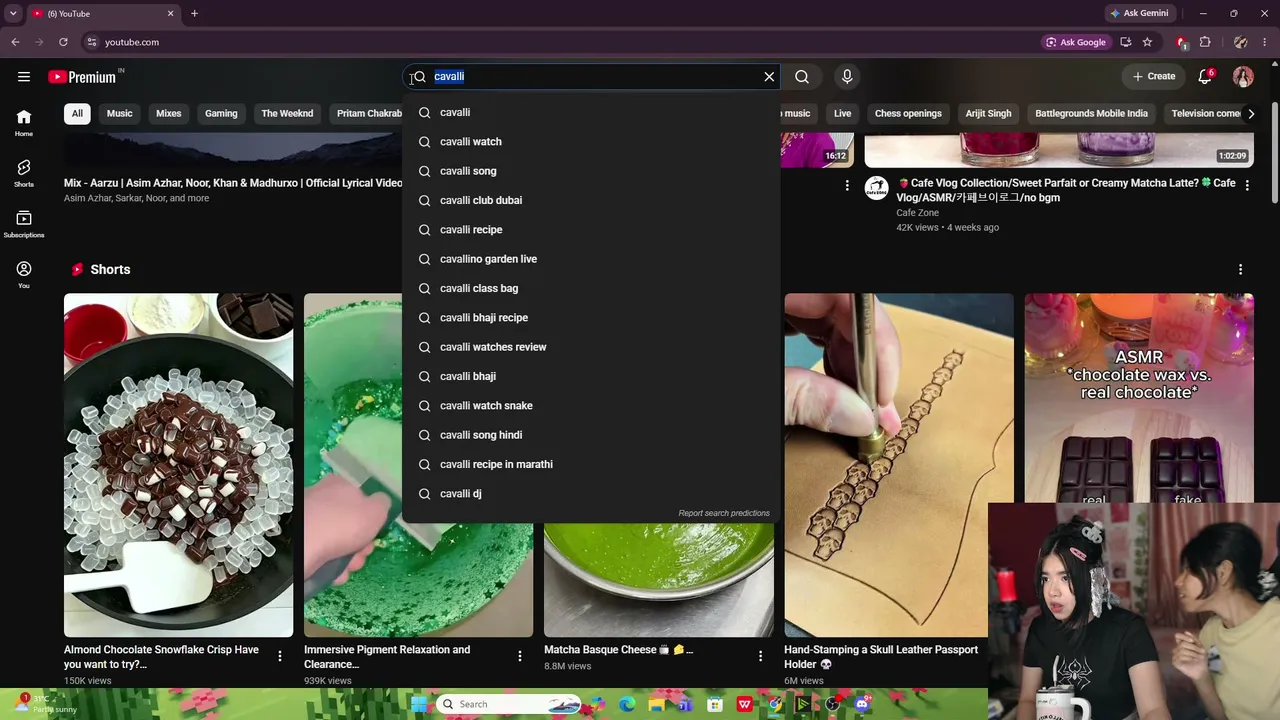Click the 'cavalli watches review' suggestion

tap(591, 347)
